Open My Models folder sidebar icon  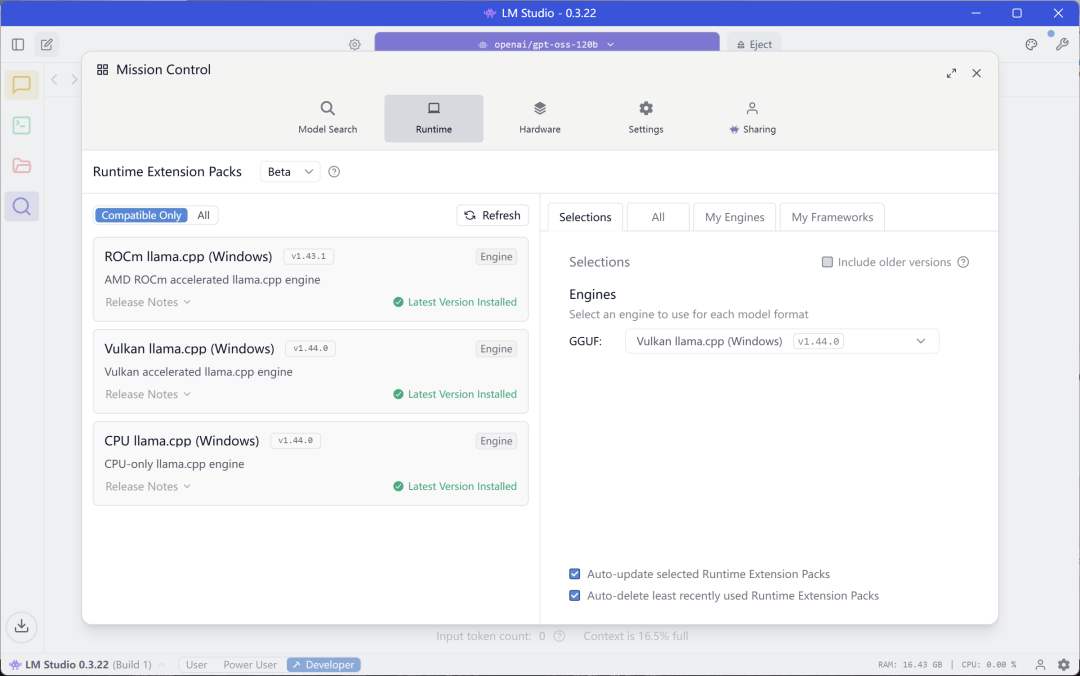click(x=21, y=166)
